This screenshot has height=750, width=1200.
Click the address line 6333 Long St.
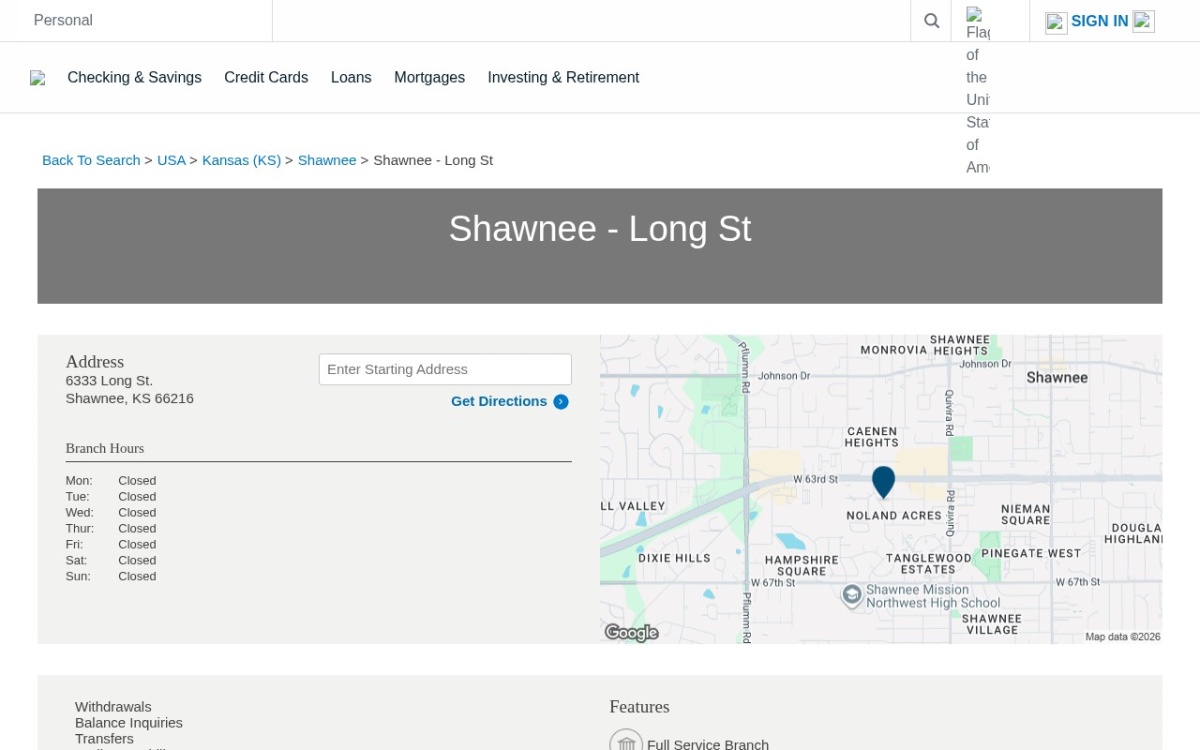coord(109,381)
